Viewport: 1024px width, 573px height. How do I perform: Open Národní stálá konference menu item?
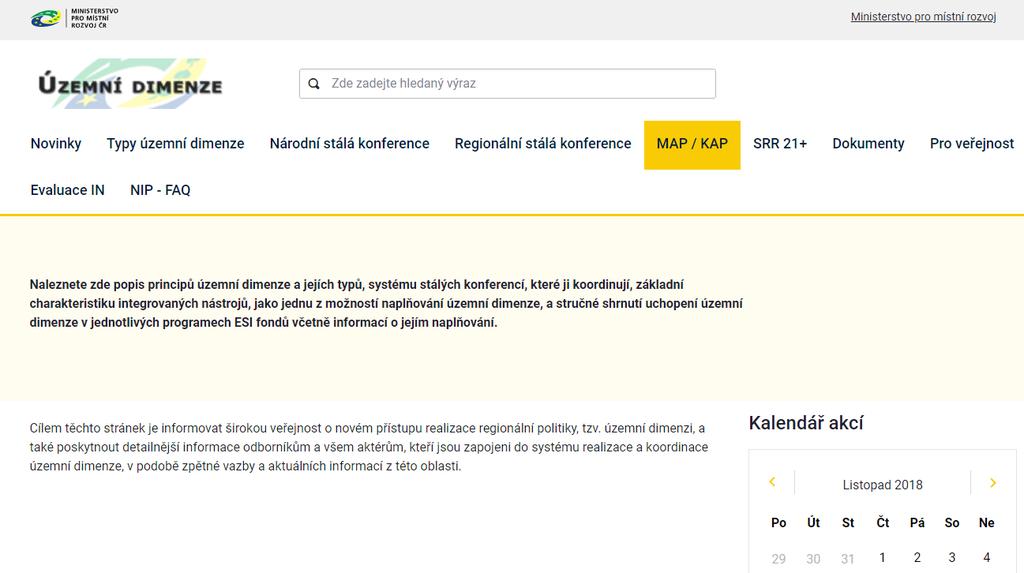click(x=349, y=144)
